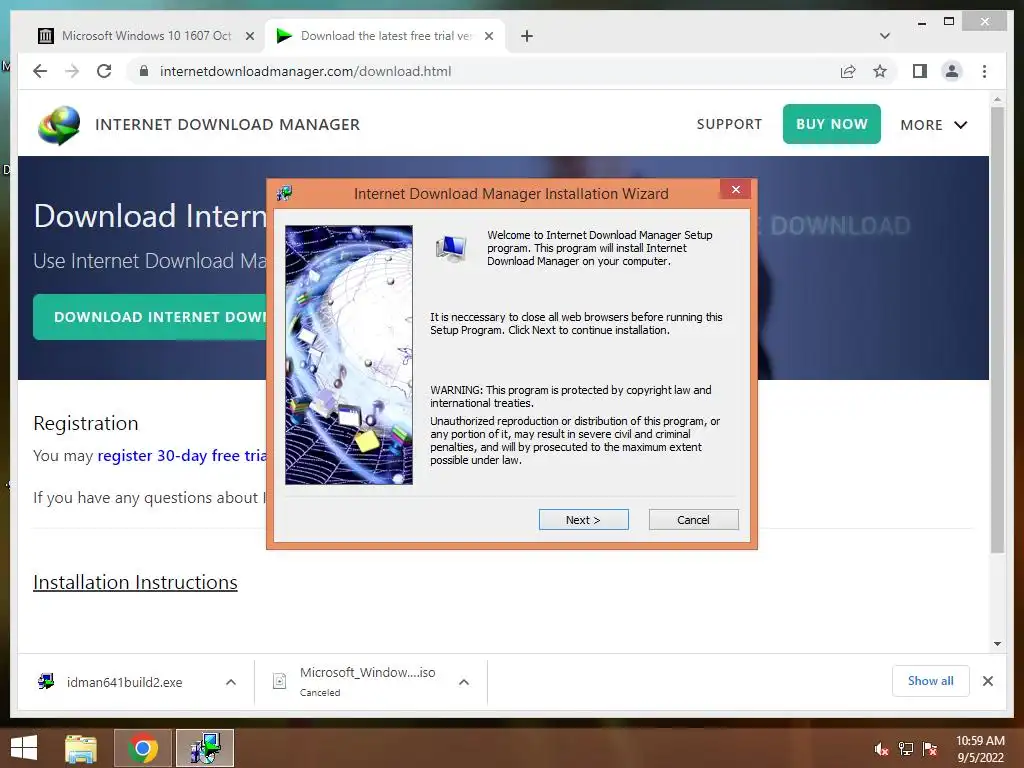Click Installation Instructions heading link
The image size is (1024, 768).
pos(135,582)
